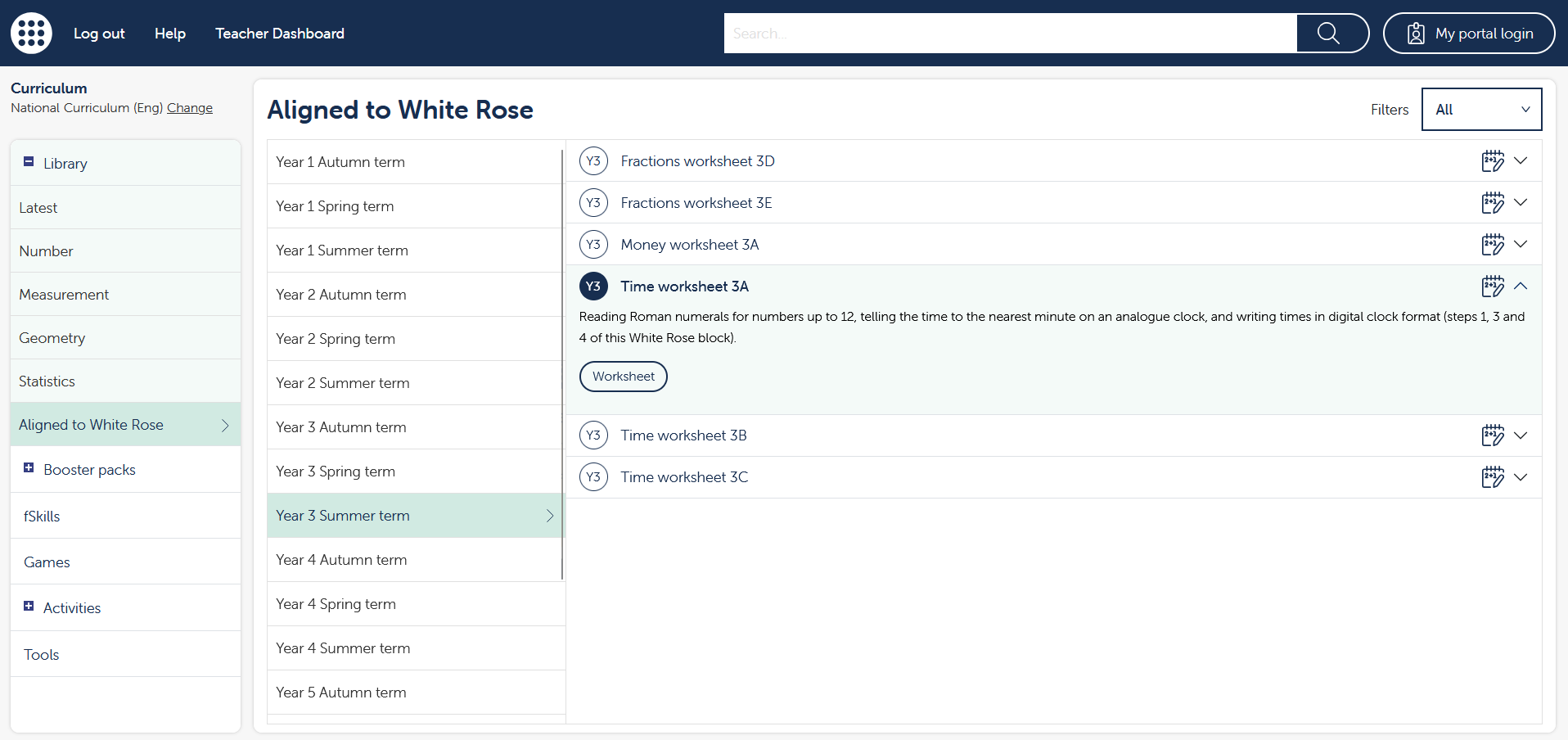This screenshot has width=1568, height=740.
Task: Click Booster packs label
Action: coord(89,470)
